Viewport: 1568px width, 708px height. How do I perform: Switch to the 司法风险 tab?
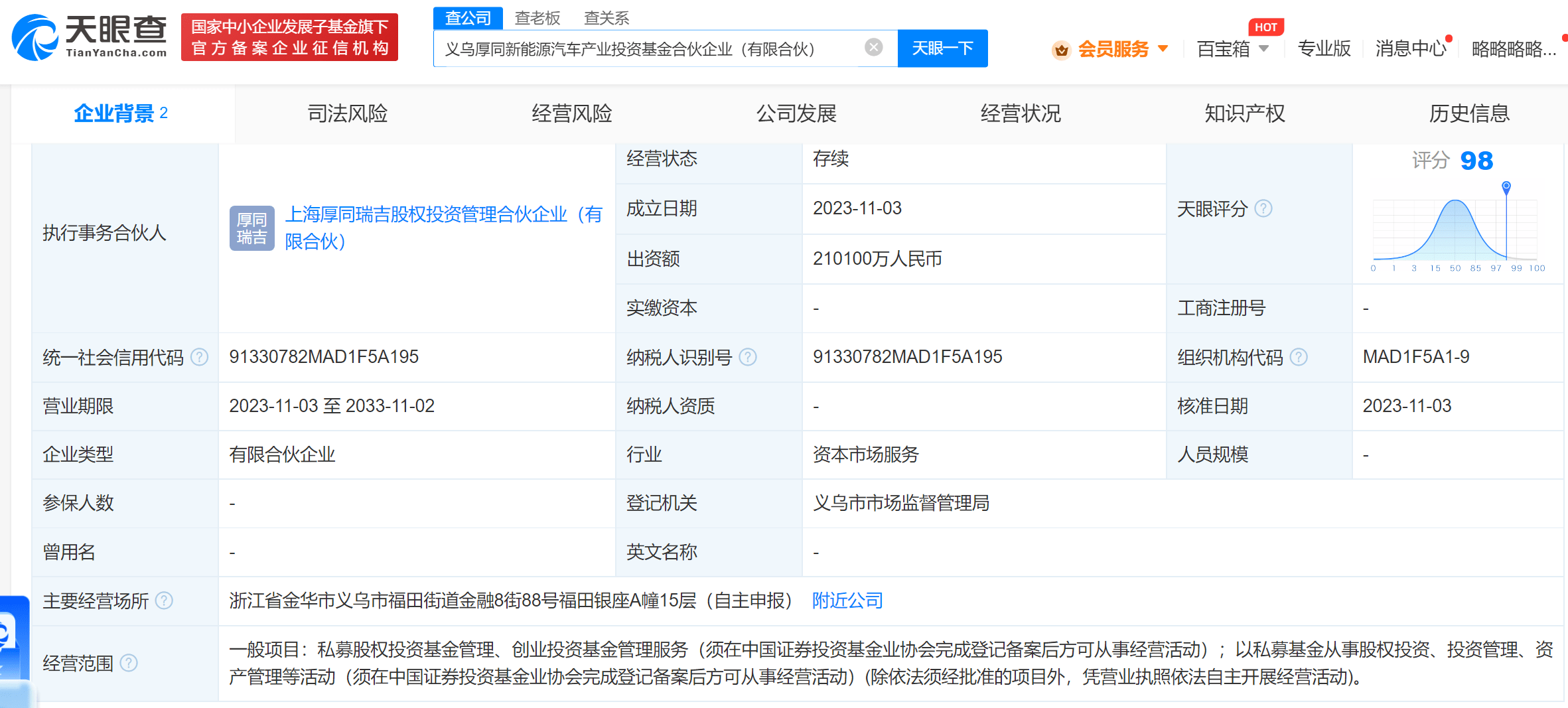click(347, 113)
